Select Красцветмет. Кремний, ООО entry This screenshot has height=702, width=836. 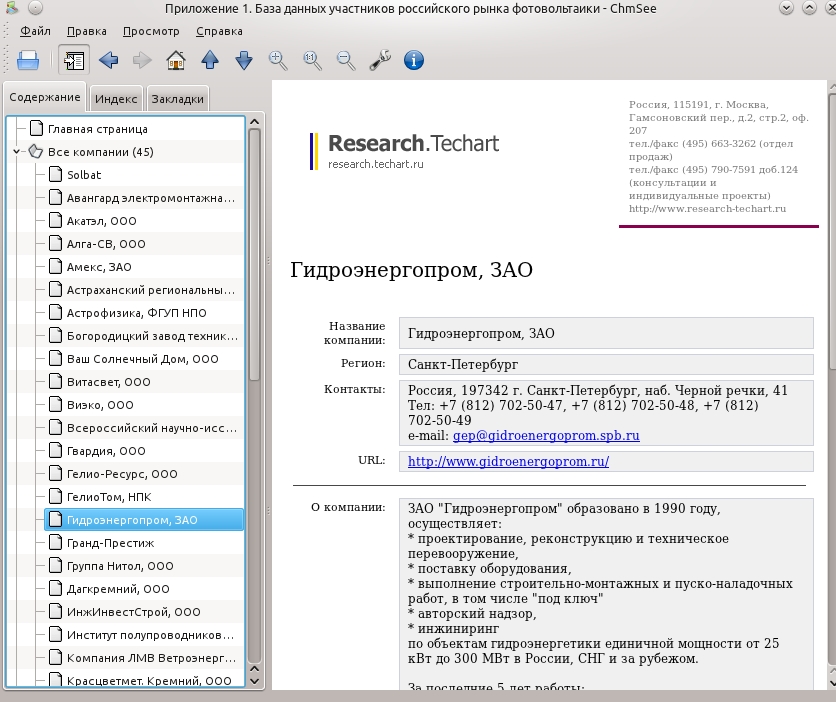(x=149, y=680)
